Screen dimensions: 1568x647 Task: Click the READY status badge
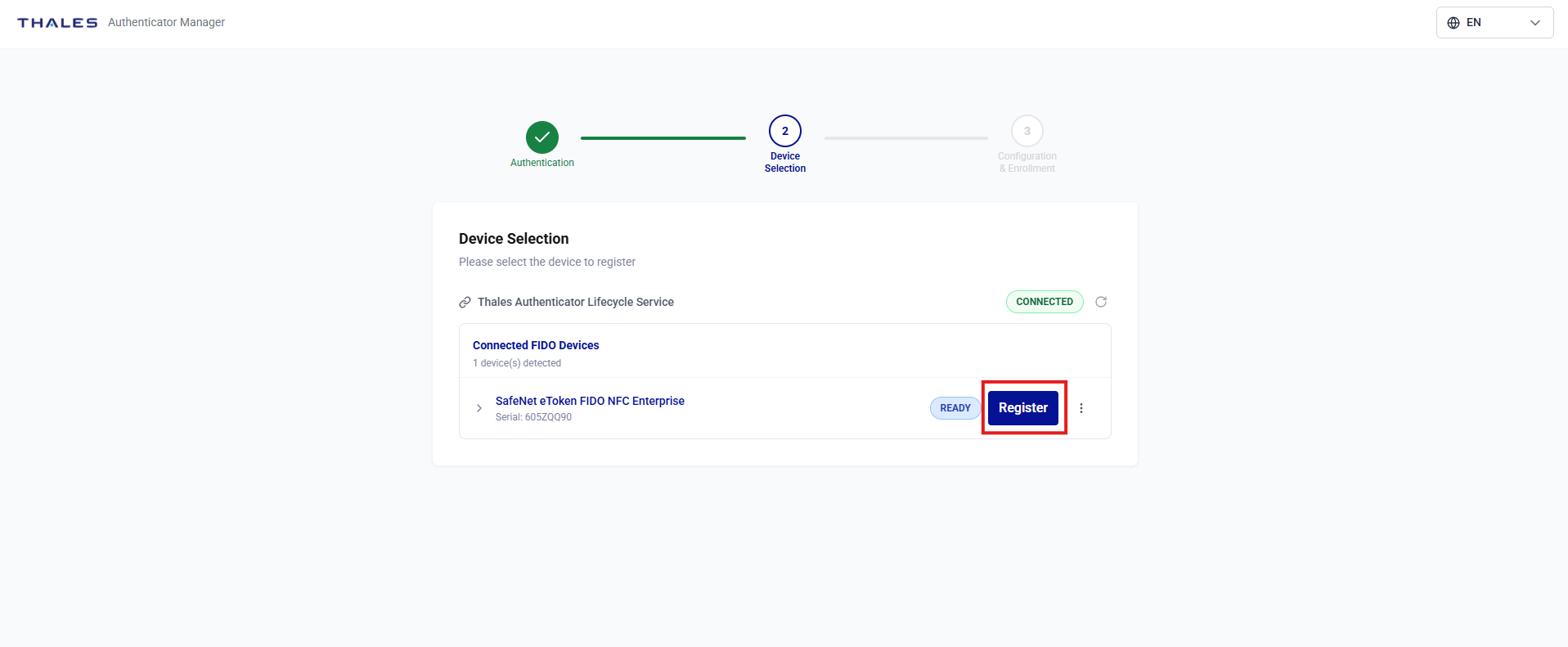tap(955, 408)
